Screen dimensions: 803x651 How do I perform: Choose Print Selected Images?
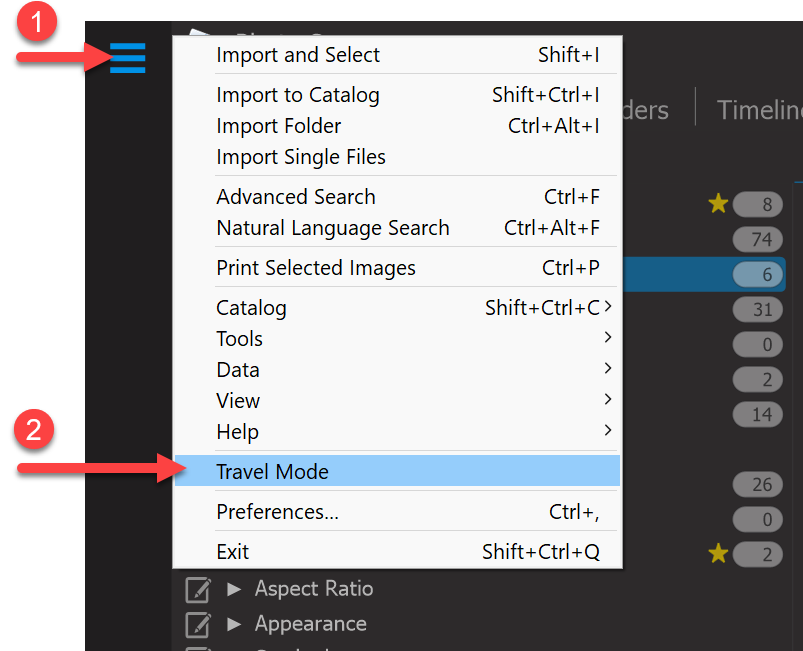point(397,268)
